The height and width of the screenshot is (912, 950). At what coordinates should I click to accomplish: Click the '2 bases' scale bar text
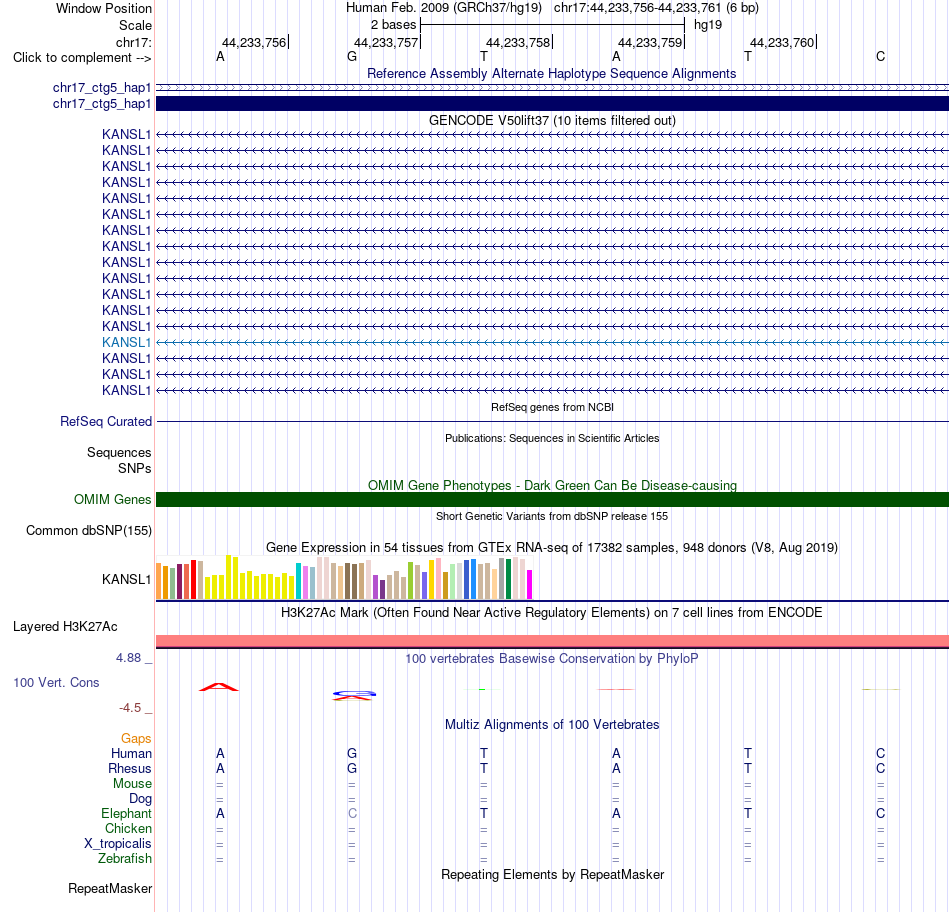click(394, 25)
